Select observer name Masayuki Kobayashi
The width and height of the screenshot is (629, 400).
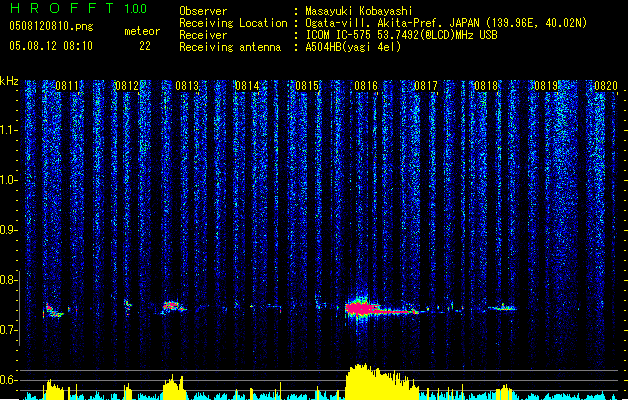(x=359, y=11)
